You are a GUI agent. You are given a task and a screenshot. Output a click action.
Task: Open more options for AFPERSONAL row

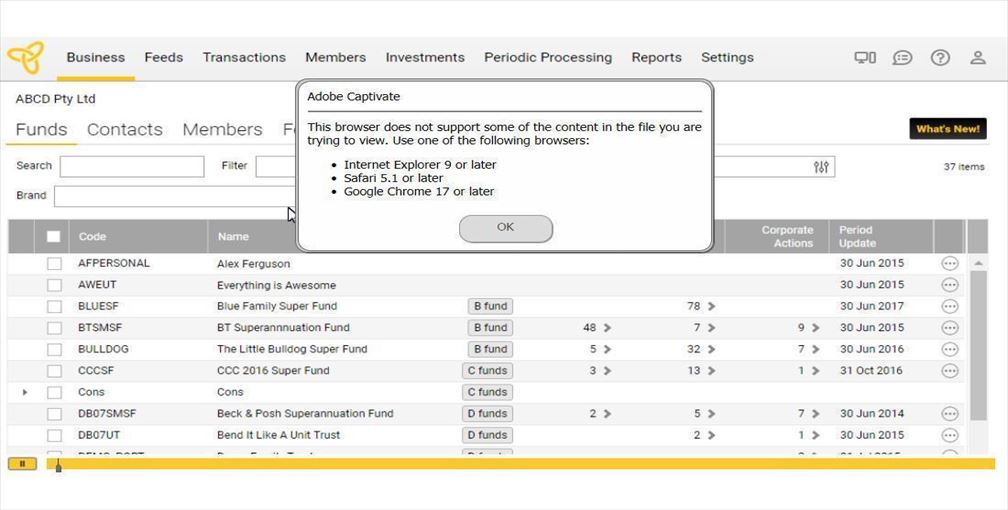pos(950,264)
